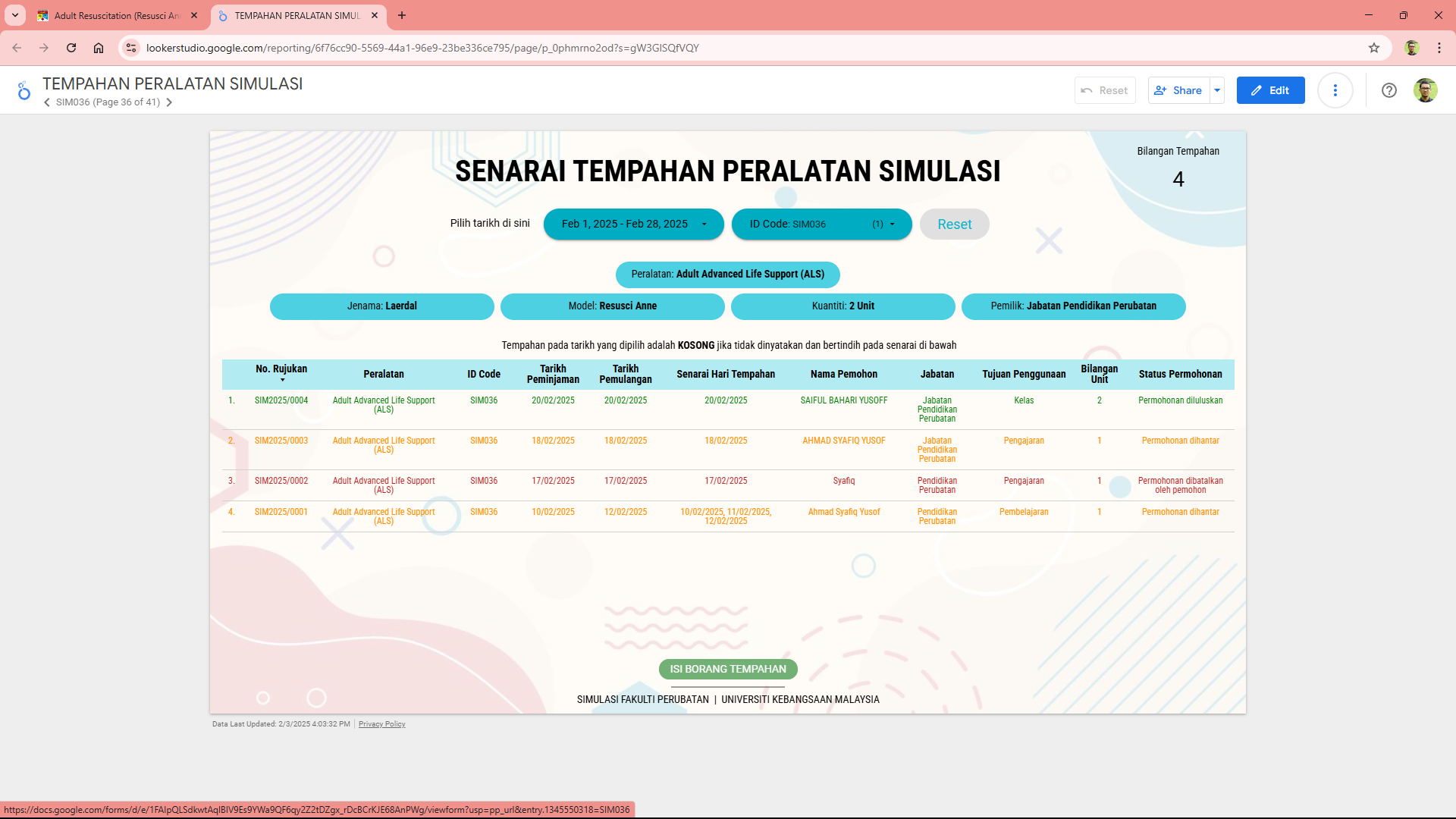Go to previous report page chevron
The image size is (1456, 819).
47,102
